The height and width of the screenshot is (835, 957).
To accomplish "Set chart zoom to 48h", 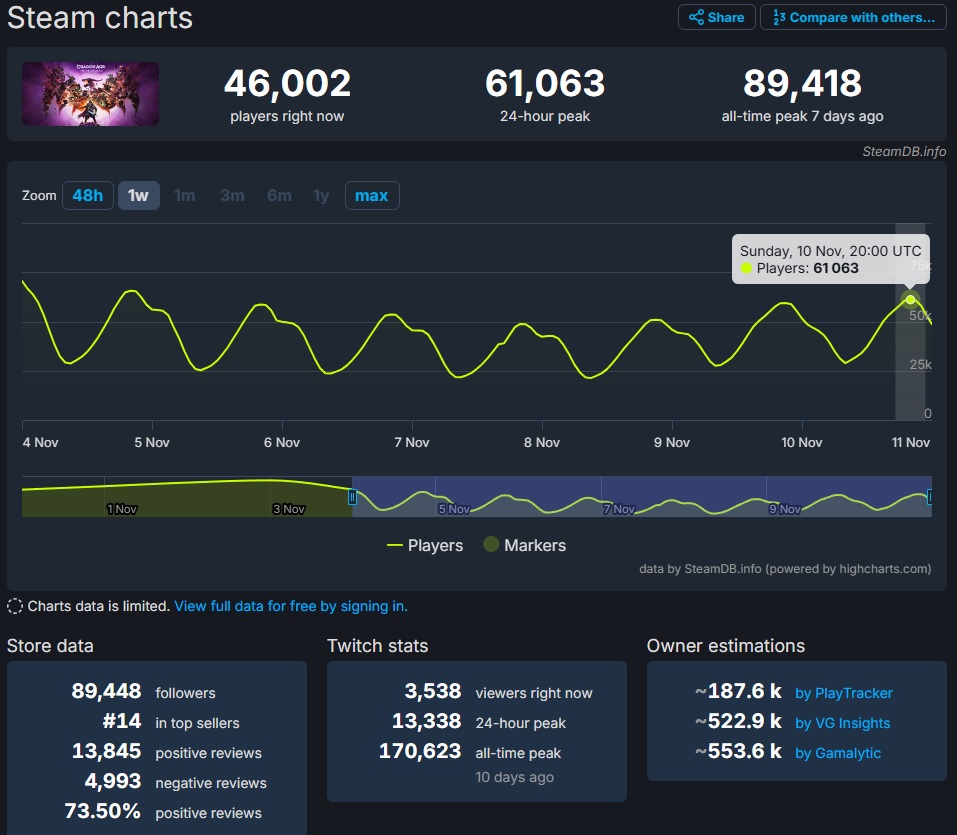I will point(87,195).
